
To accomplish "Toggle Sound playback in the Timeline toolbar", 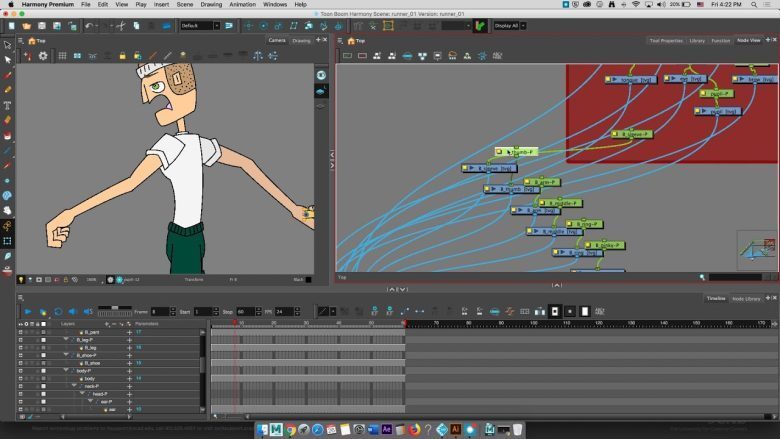I will coord(73,312).
